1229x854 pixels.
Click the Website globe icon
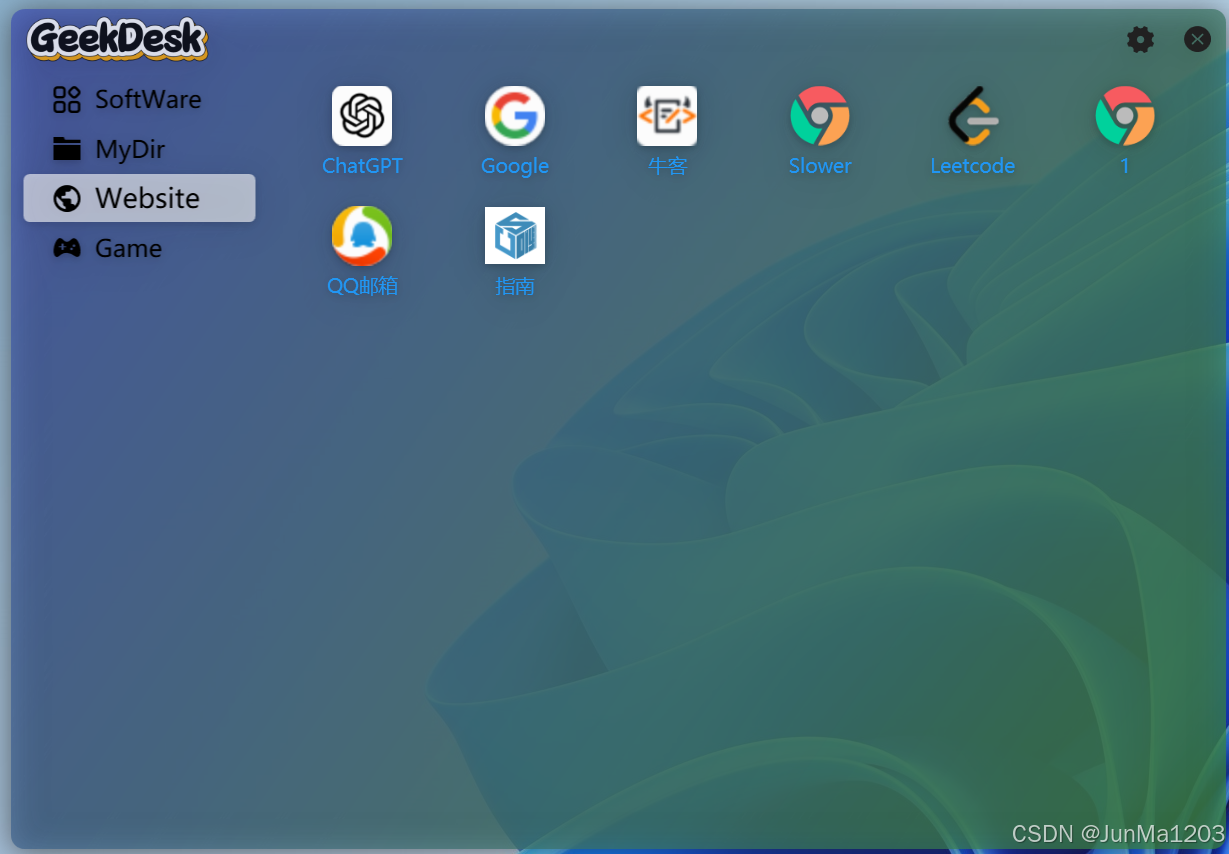tap(67, 198)
